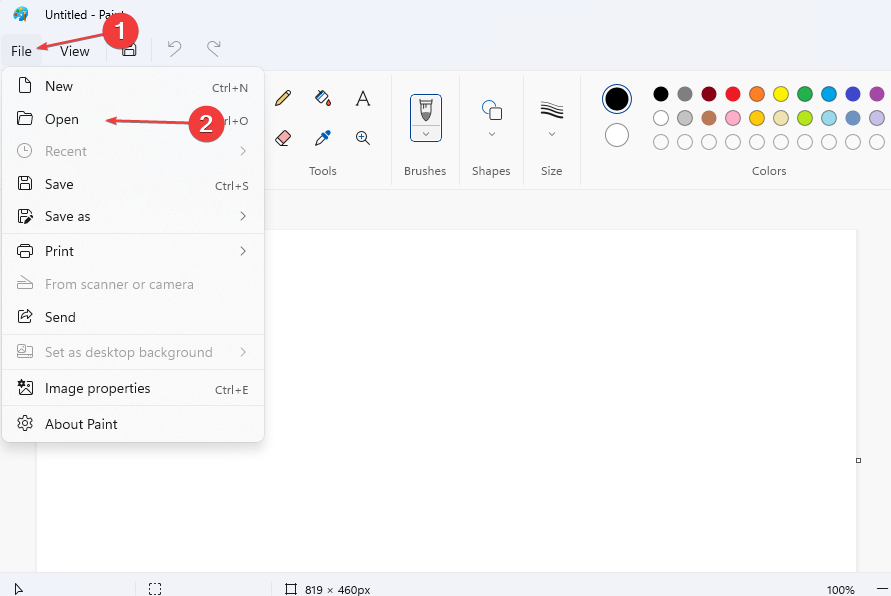Select the white Color 2 circle

click(617, 135)
